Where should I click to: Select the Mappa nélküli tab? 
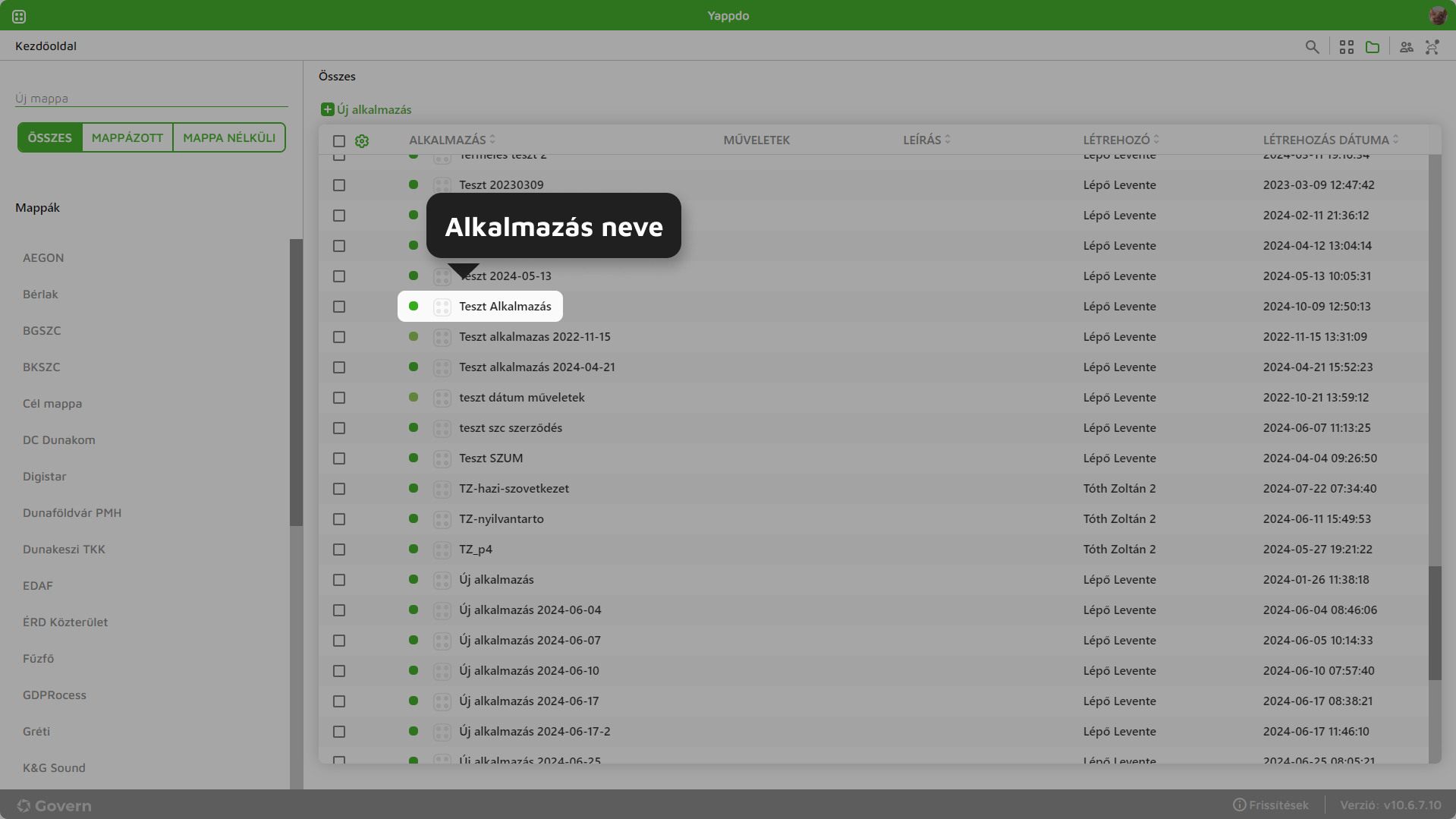coord(229,137)
